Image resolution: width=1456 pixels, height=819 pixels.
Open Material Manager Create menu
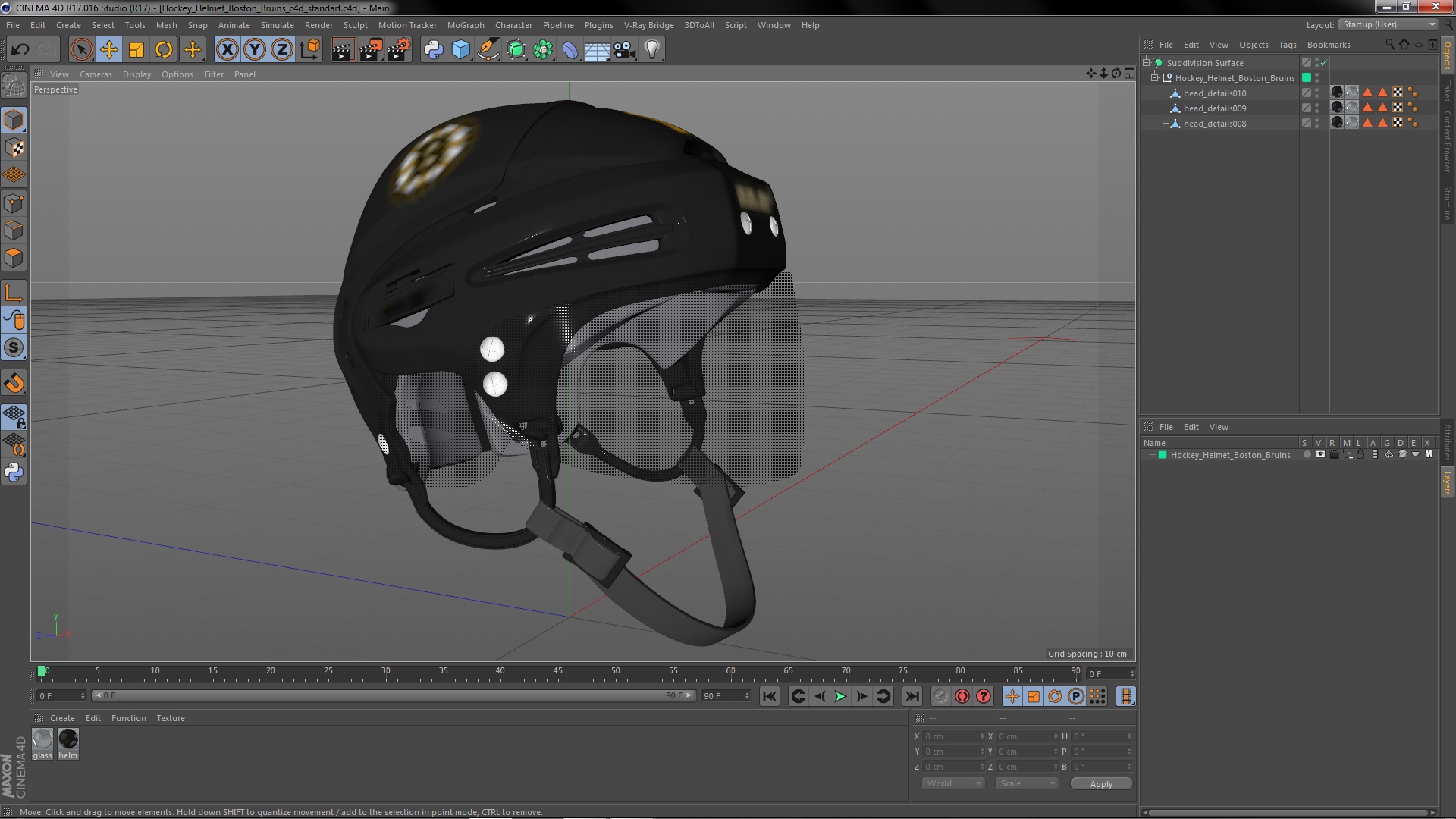pos(62,718)
